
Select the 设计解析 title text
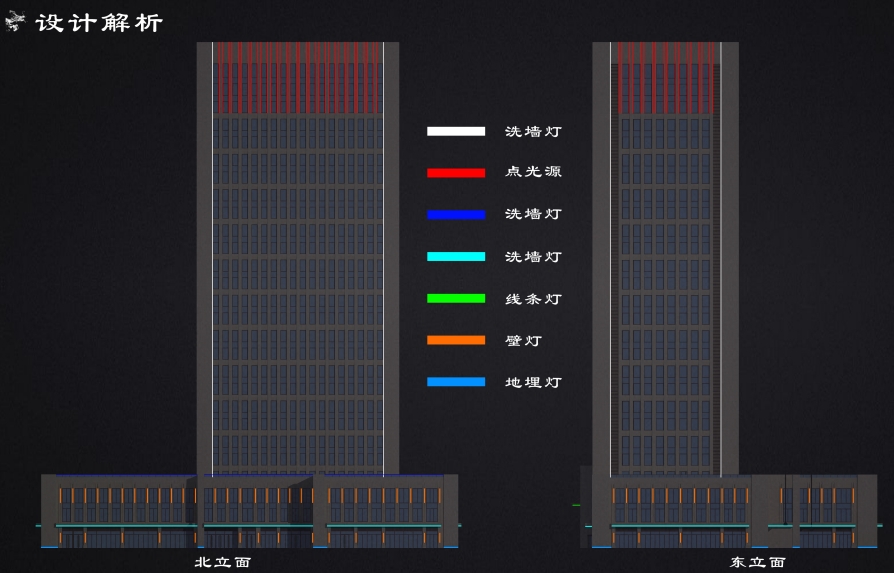[x=99, y=22]
